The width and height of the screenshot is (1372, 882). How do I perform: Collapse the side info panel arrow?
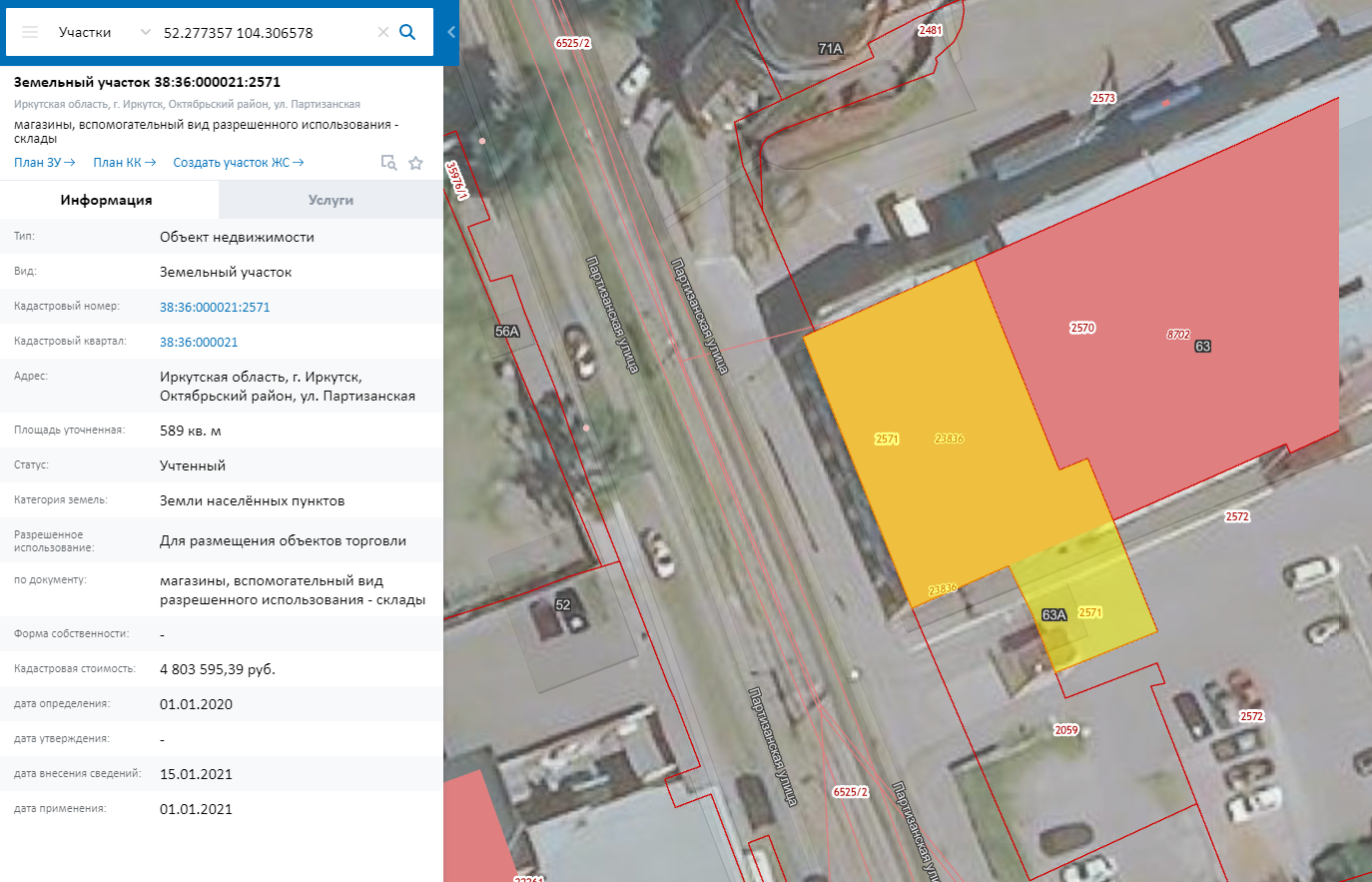(x=451, y=32)
